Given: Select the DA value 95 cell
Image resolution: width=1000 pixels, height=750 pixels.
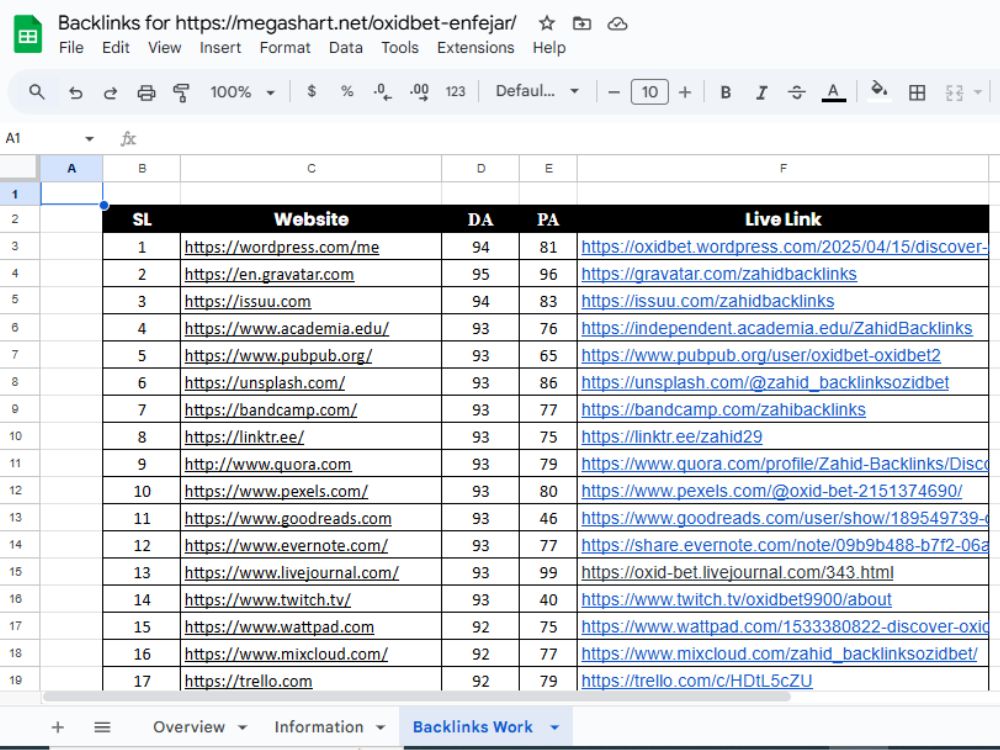Looking at the screenshot, I should pos(480,274).
